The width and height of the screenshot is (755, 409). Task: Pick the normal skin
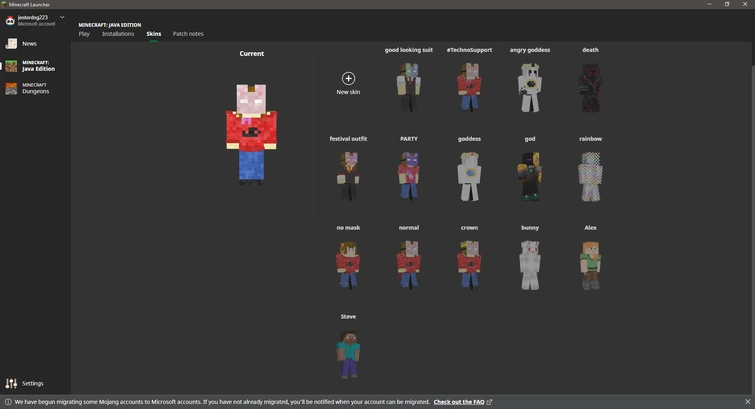[x=409, y=265]
